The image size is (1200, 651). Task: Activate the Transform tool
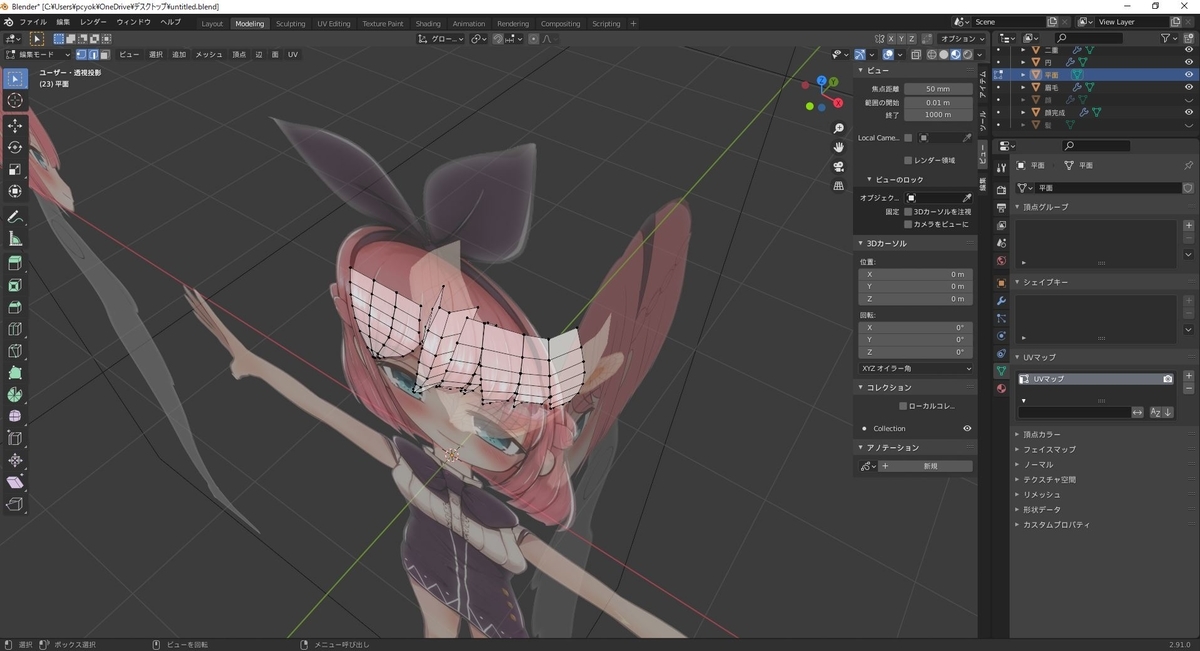15,191
